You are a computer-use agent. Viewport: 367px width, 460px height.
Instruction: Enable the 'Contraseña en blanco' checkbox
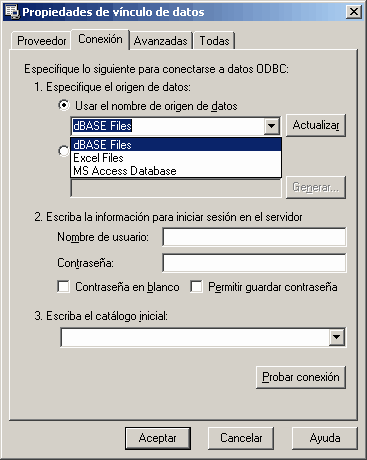click(63, 287)
